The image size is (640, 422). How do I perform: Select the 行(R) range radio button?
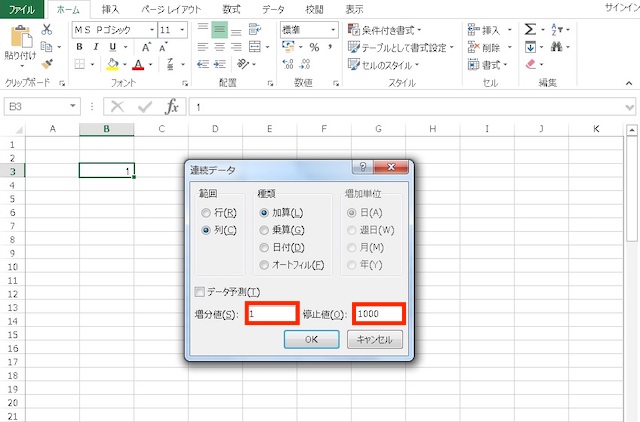point(207,212)
